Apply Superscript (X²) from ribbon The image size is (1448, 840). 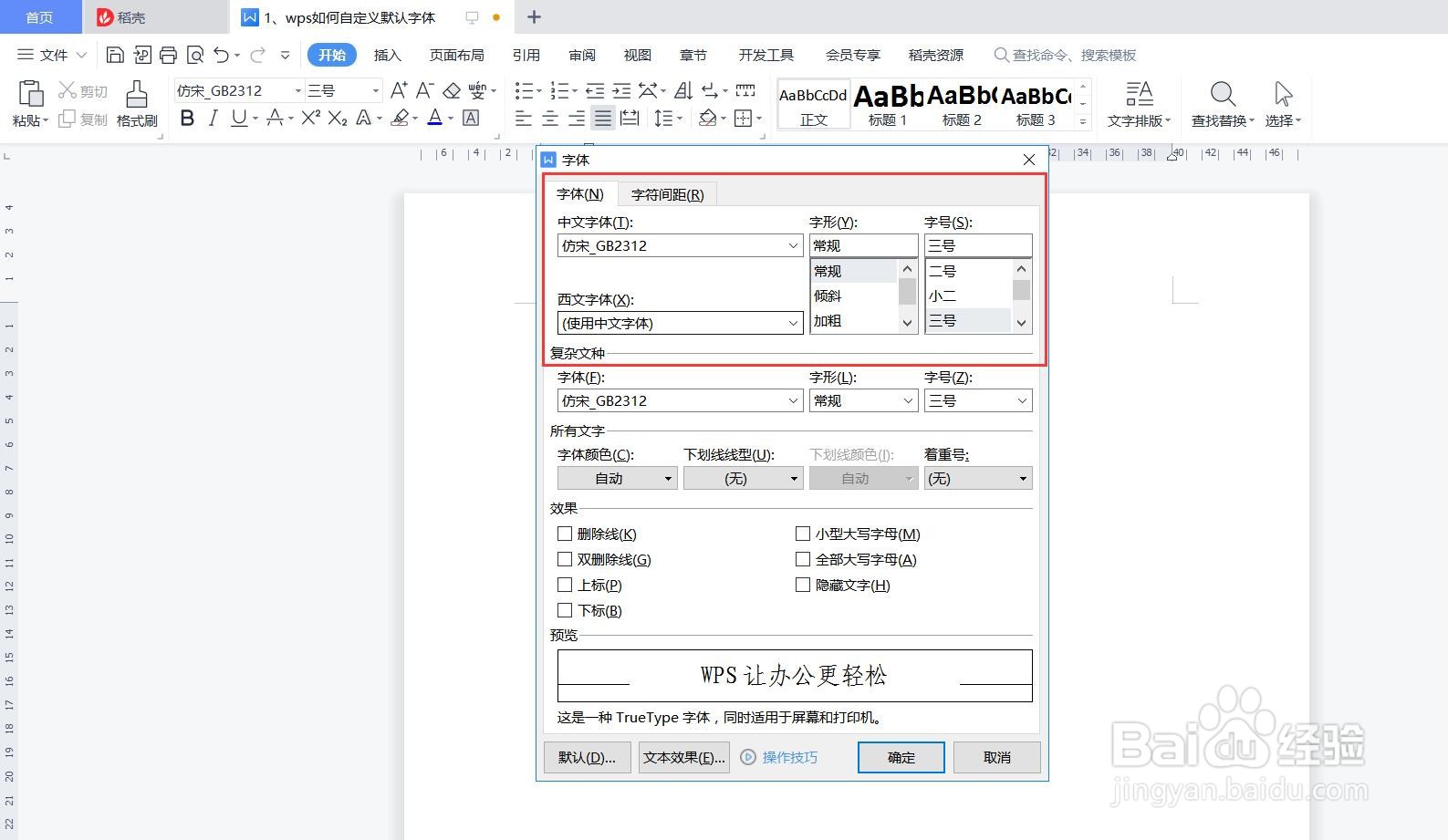click(x=311, y=118)
